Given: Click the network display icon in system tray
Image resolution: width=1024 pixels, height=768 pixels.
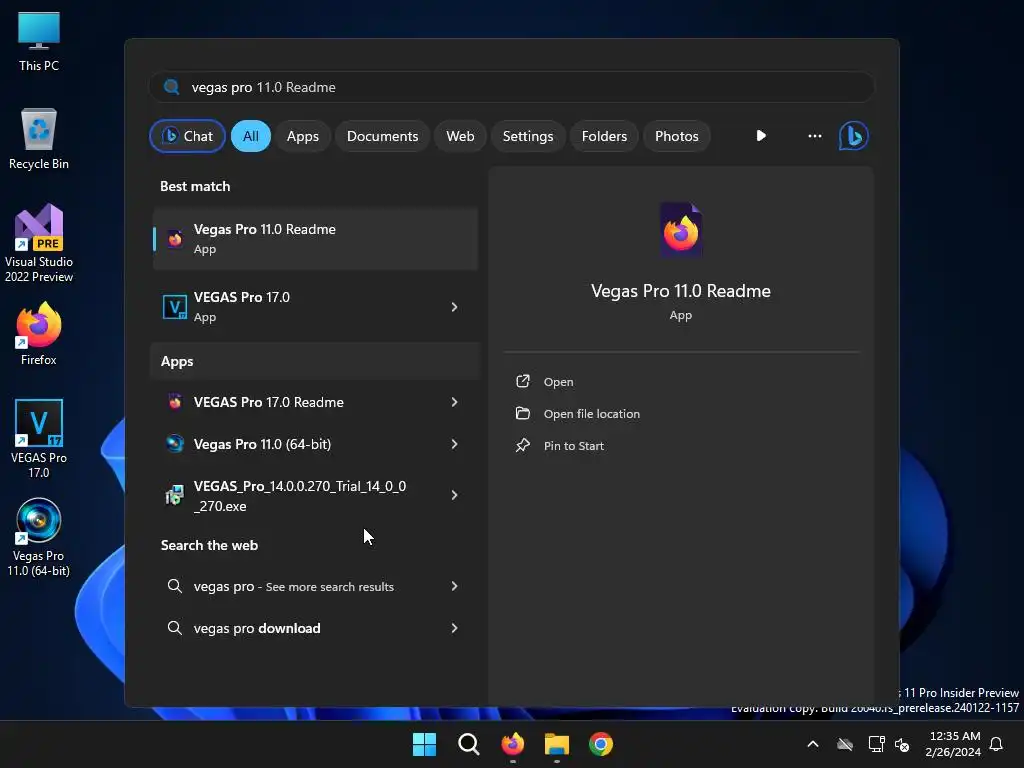Looking at the screenshot, I should click(876, 744).
